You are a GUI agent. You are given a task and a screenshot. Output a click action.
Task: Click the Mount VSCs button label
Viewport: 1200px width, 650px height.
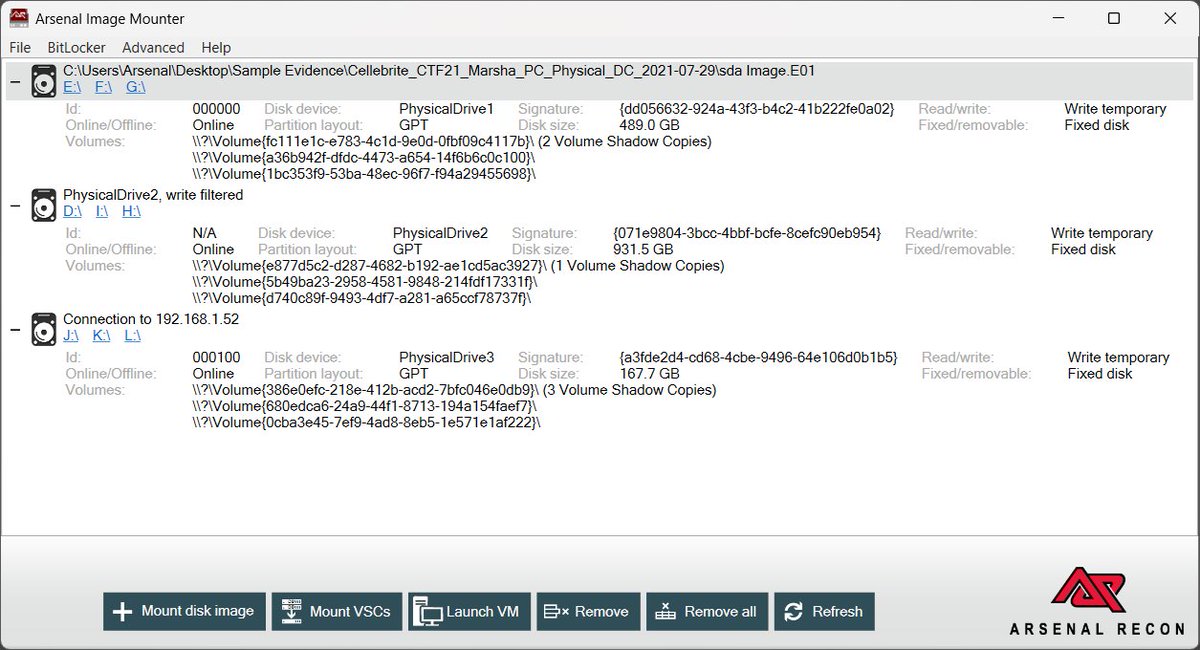pos(350,611)
